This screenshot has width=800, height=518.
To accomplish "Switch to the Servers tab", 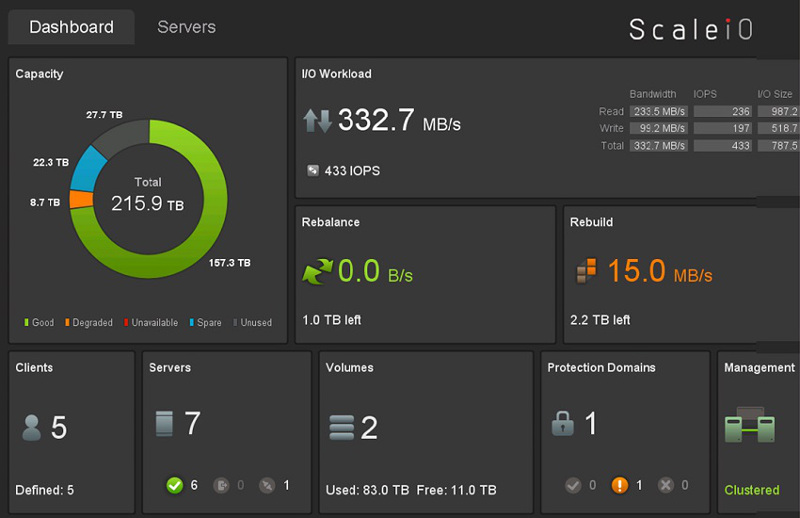I will coord(186,27).
